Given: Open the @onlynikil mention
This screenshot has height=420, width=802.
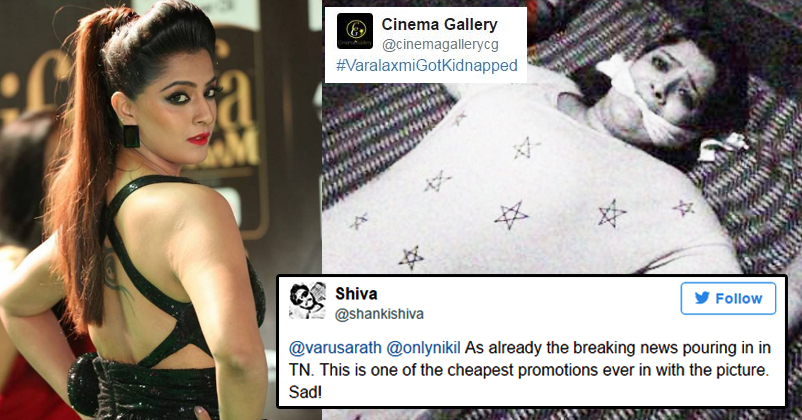Looking at the screenshot, I should pos(423,348).
